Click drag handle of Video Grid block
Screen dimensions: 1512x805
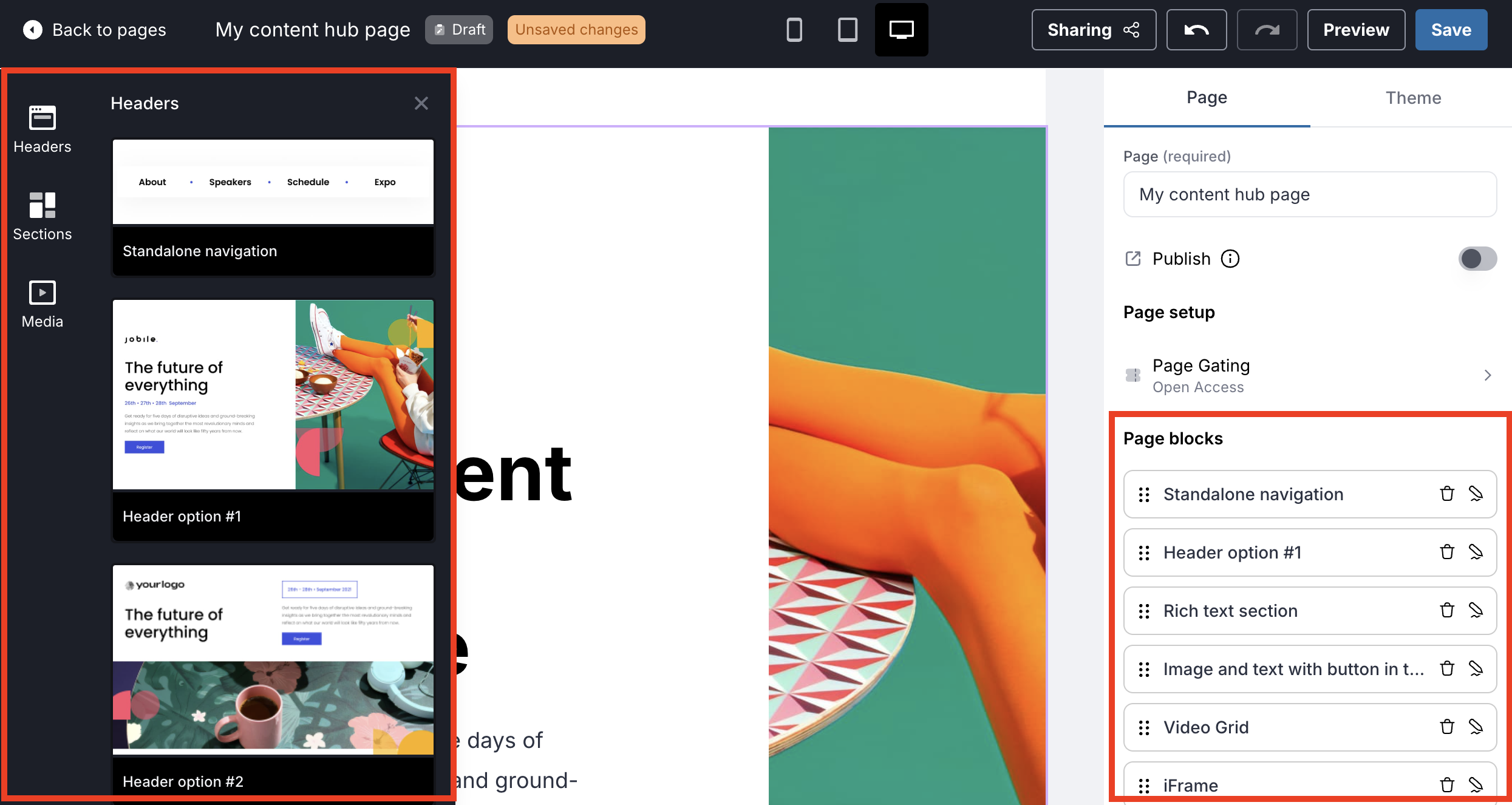pyautogui.click(x=1144, y=728)
